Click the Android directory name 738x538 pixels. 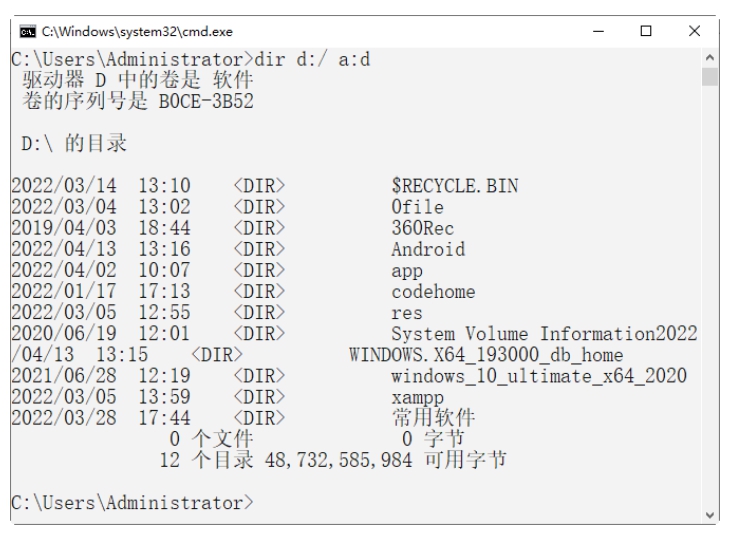coord(428,250)
